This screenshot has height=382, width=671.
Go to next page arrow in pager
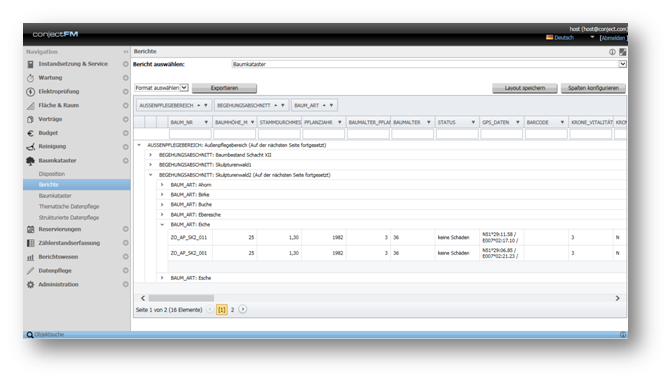(x=243, y=309)
